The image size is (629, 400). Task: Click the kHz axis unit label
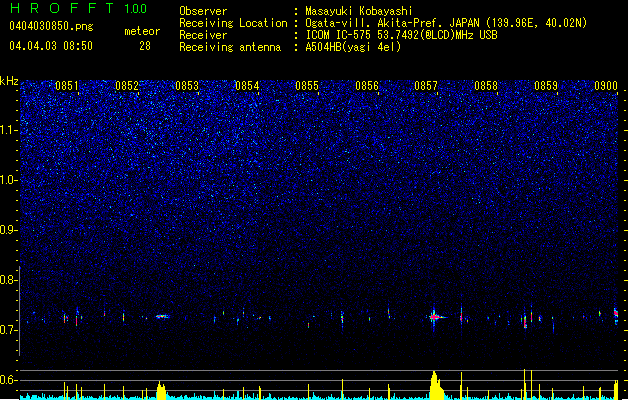[9, 81]
